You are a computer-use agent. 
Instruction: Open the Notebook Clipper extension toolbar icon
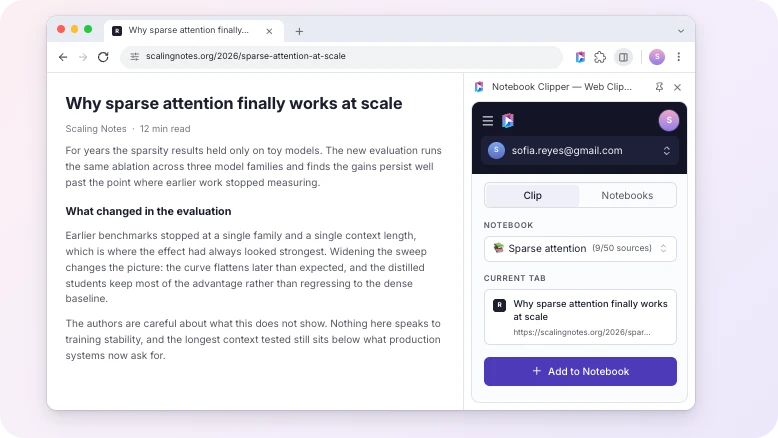pyautogui.click(x=580, y=57)
